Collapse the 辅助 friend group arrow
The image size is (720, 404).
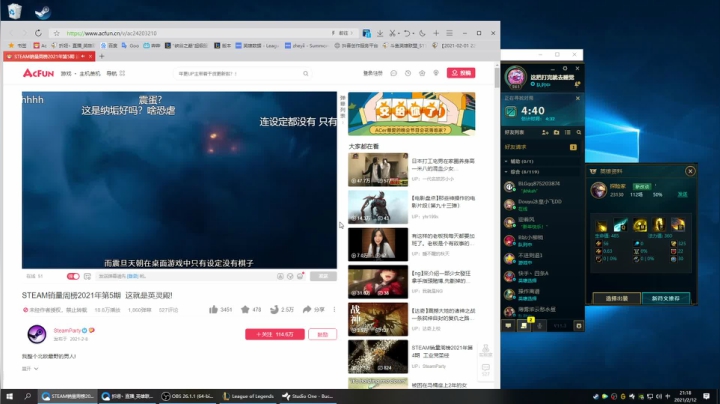point(506,161)
